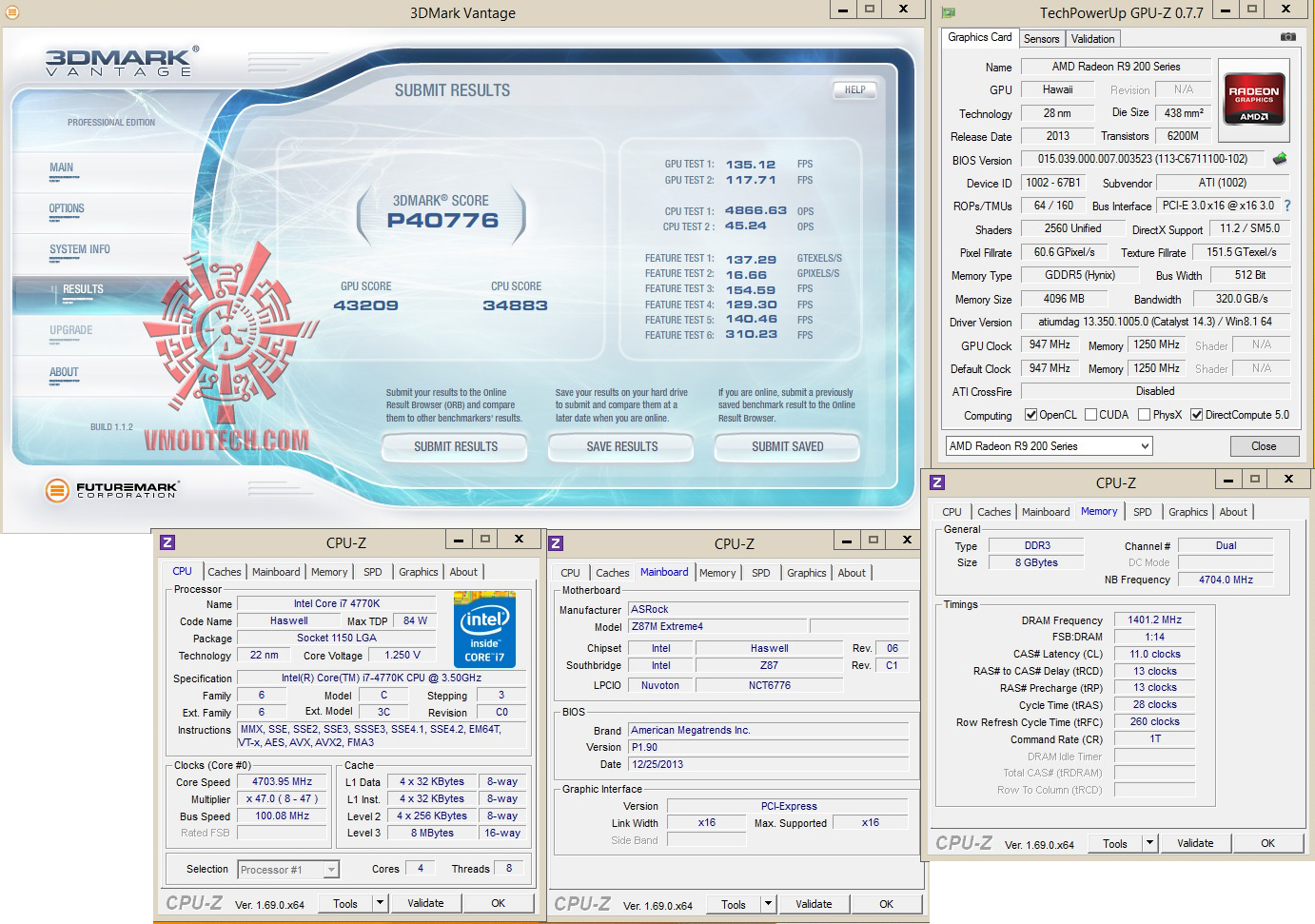The image size is (1315, 924).
Task: Click the 3DMark Vantage title bar icon
Action: pyautogui.click(x=12, y=12)
